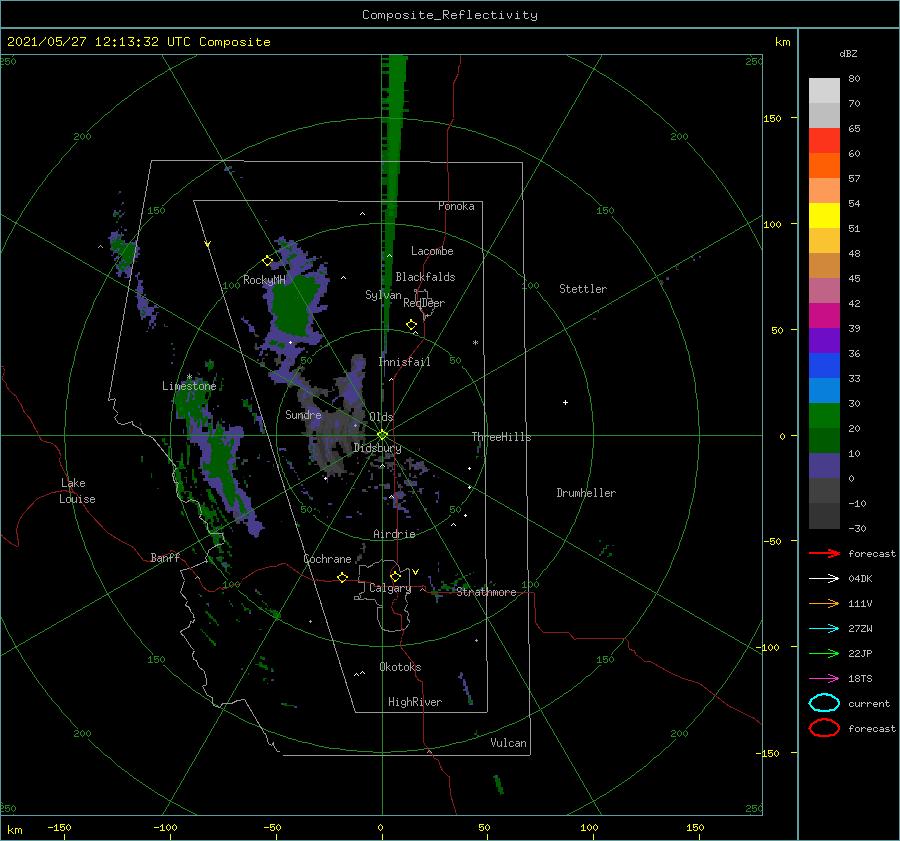Click the cyan 'current' ellipse legend icon

(x=824, y=703)
